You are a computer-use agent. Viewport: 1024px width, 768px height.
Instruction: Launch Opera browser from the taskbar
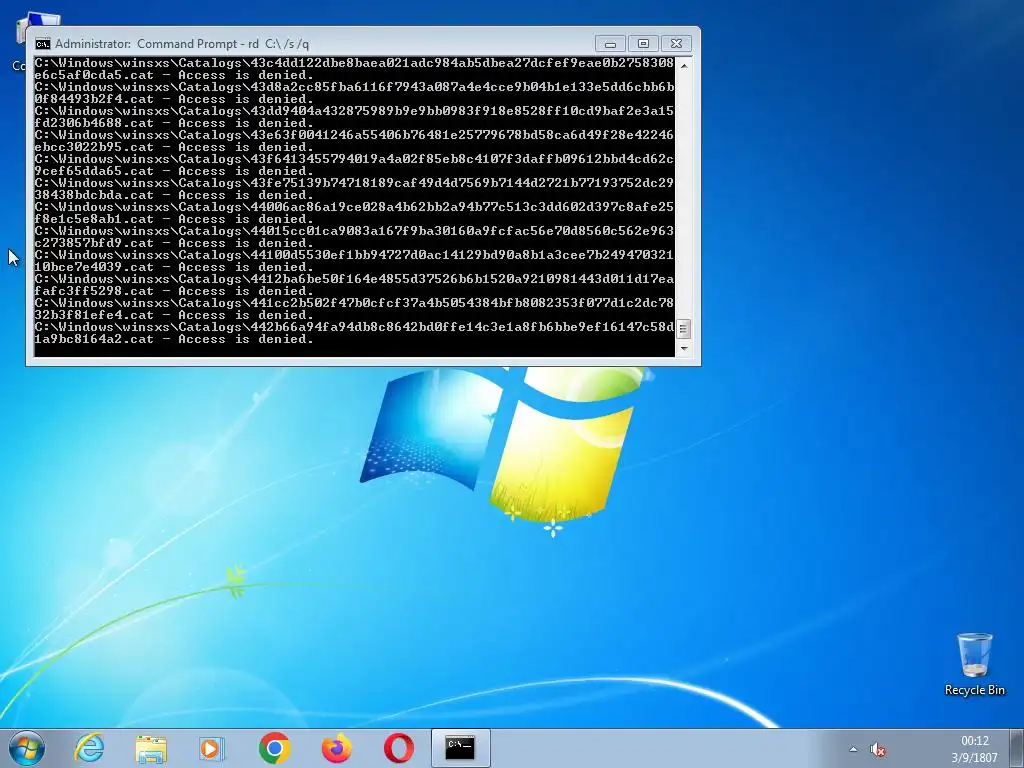(398, 748)
